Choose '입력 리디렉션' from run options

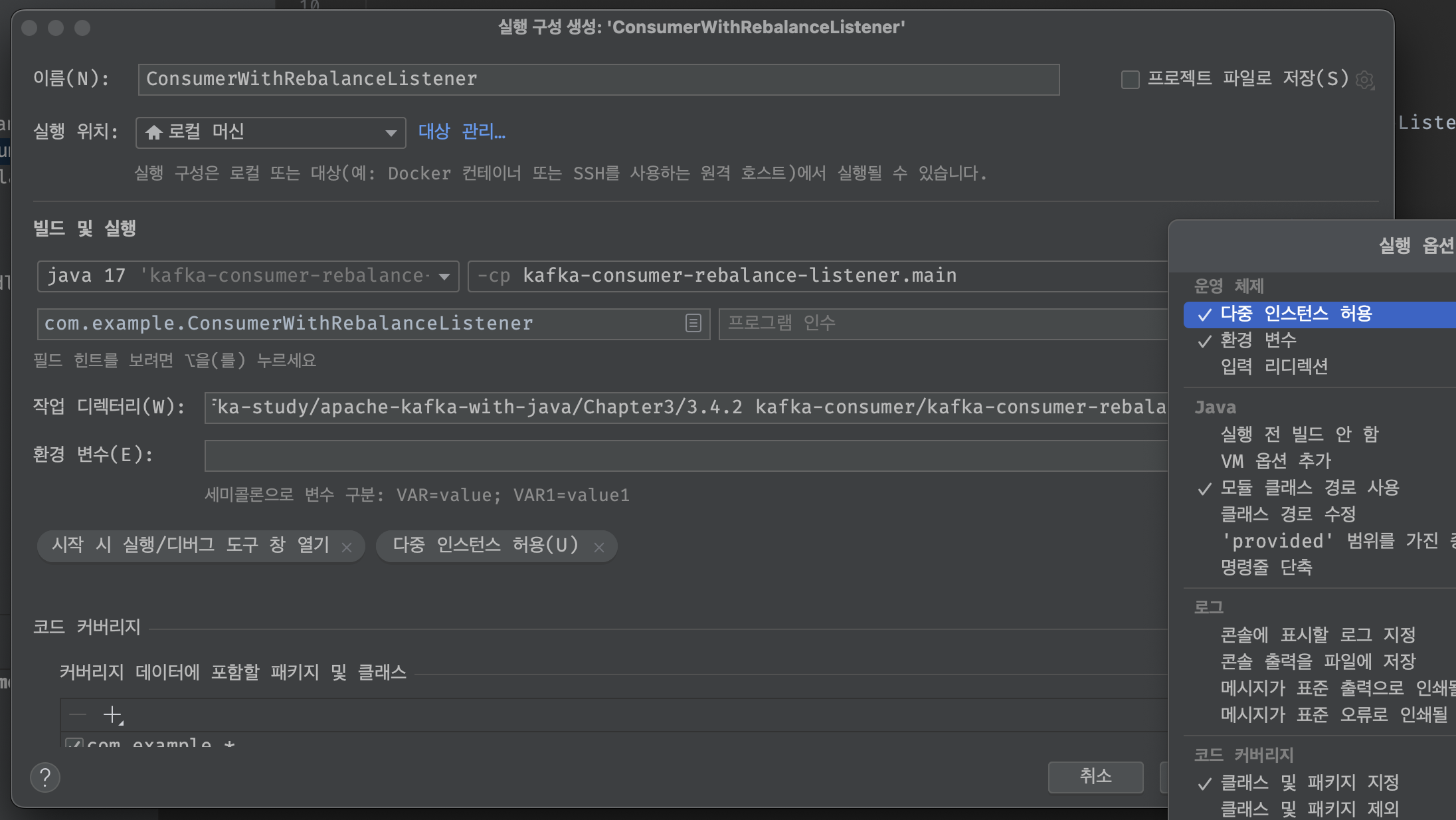(1274, 366)
